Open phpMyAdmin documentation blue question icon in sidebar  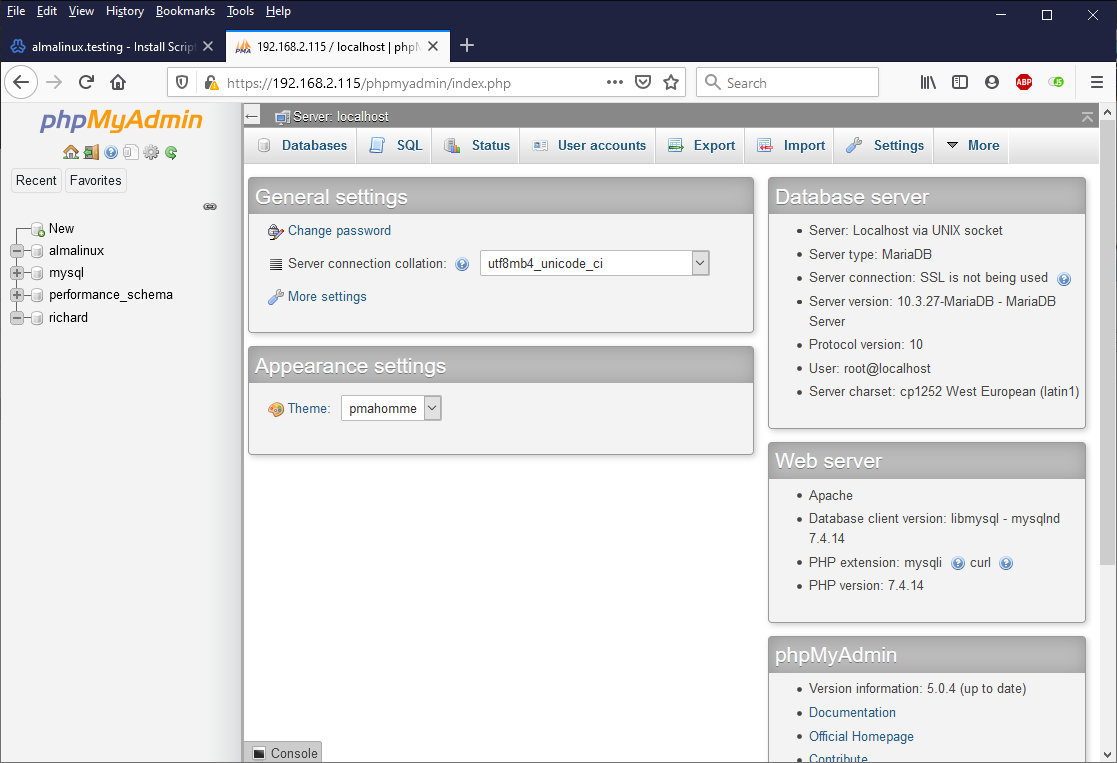(111, 152)
